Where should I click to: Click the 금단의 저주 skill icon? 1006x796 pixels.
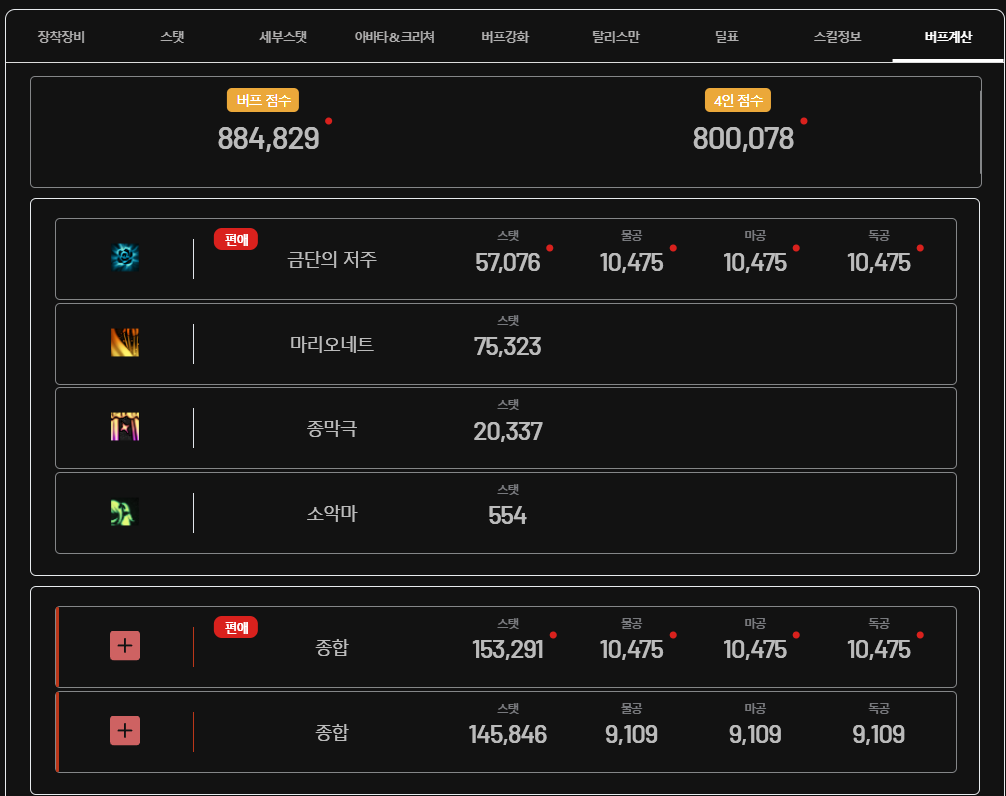(x=125, y=259)
